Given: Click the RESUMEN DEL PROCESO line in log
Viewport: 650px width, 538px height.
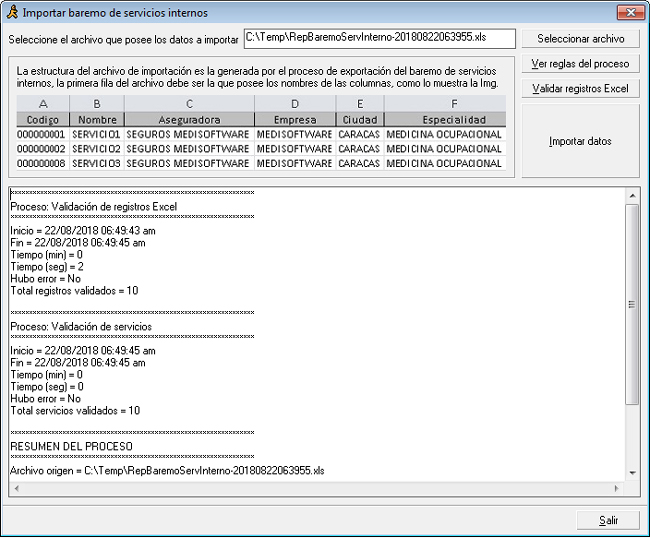Looking at the screenshot, I should (x=71, y=446).
